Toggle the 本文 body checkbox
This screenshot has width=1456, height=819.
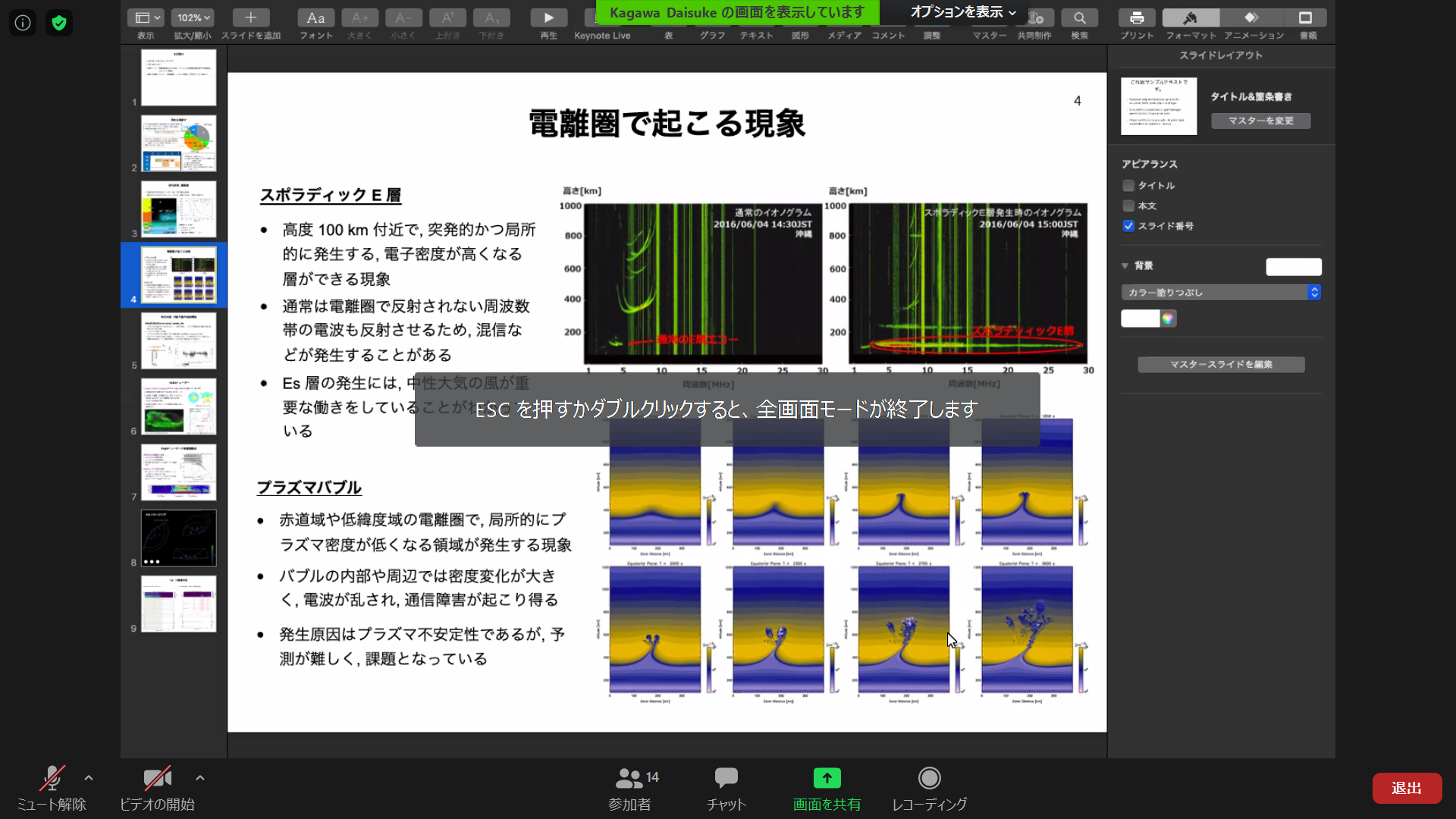pos(1128,206)
